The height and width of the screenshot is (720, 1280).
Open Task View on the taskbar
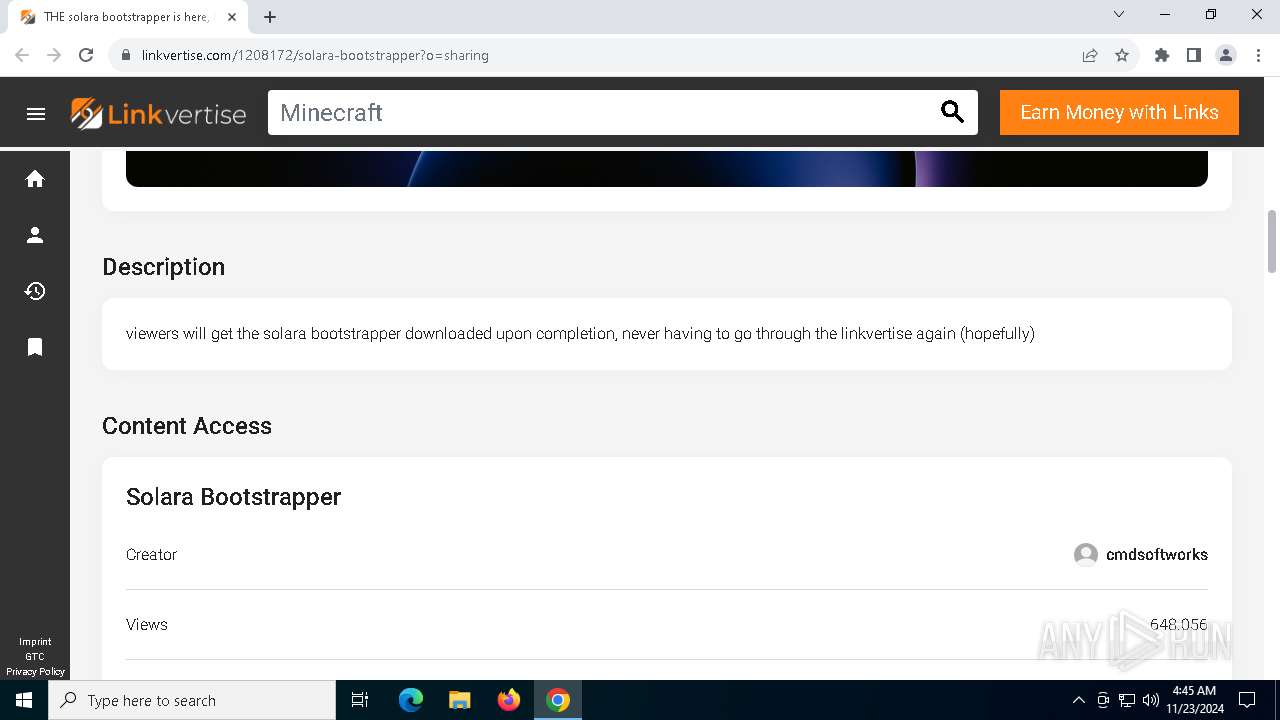click(360, 700)
